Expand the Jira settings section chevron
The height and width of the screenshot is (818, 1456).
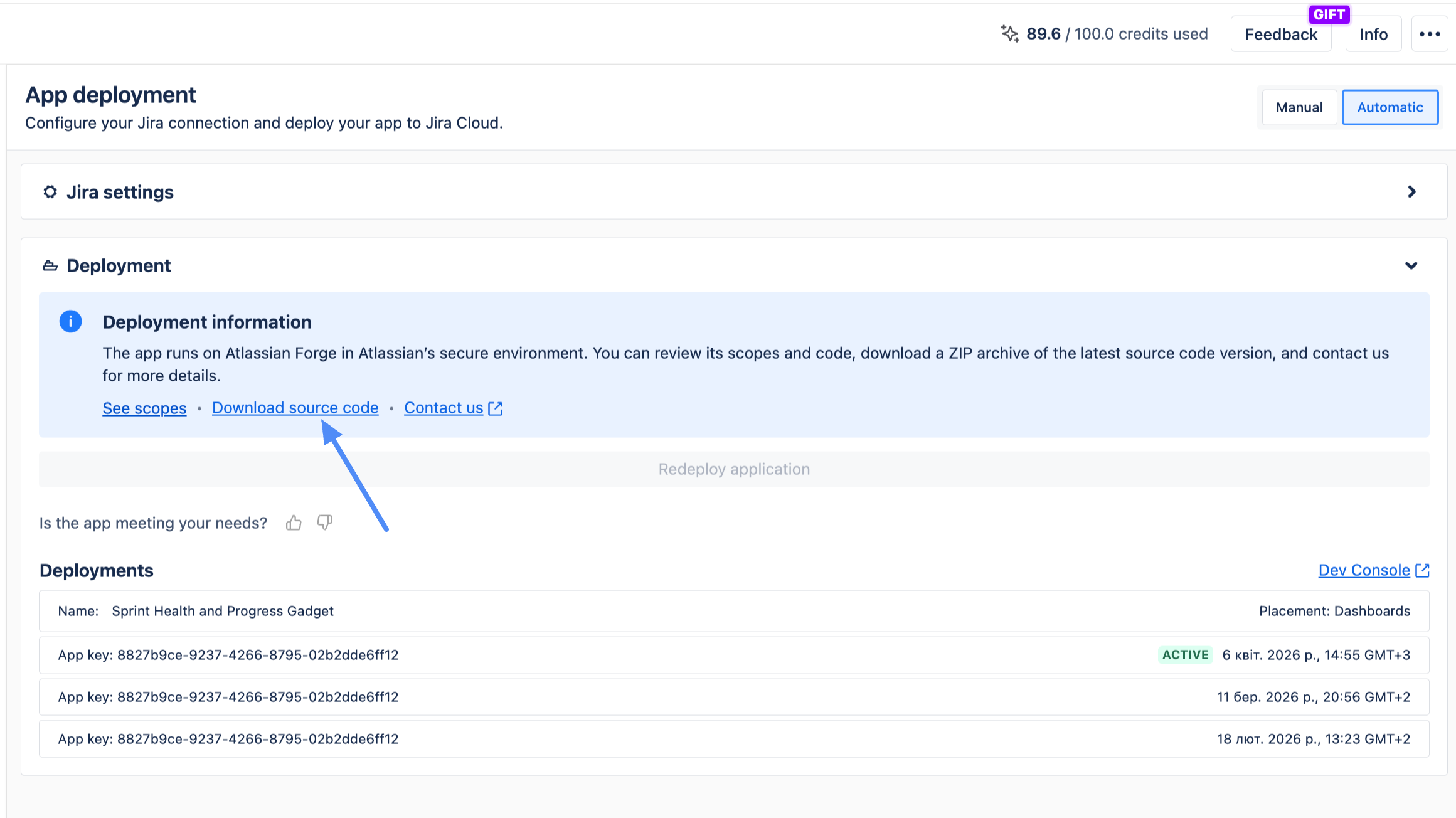(x=1411, y=192)
